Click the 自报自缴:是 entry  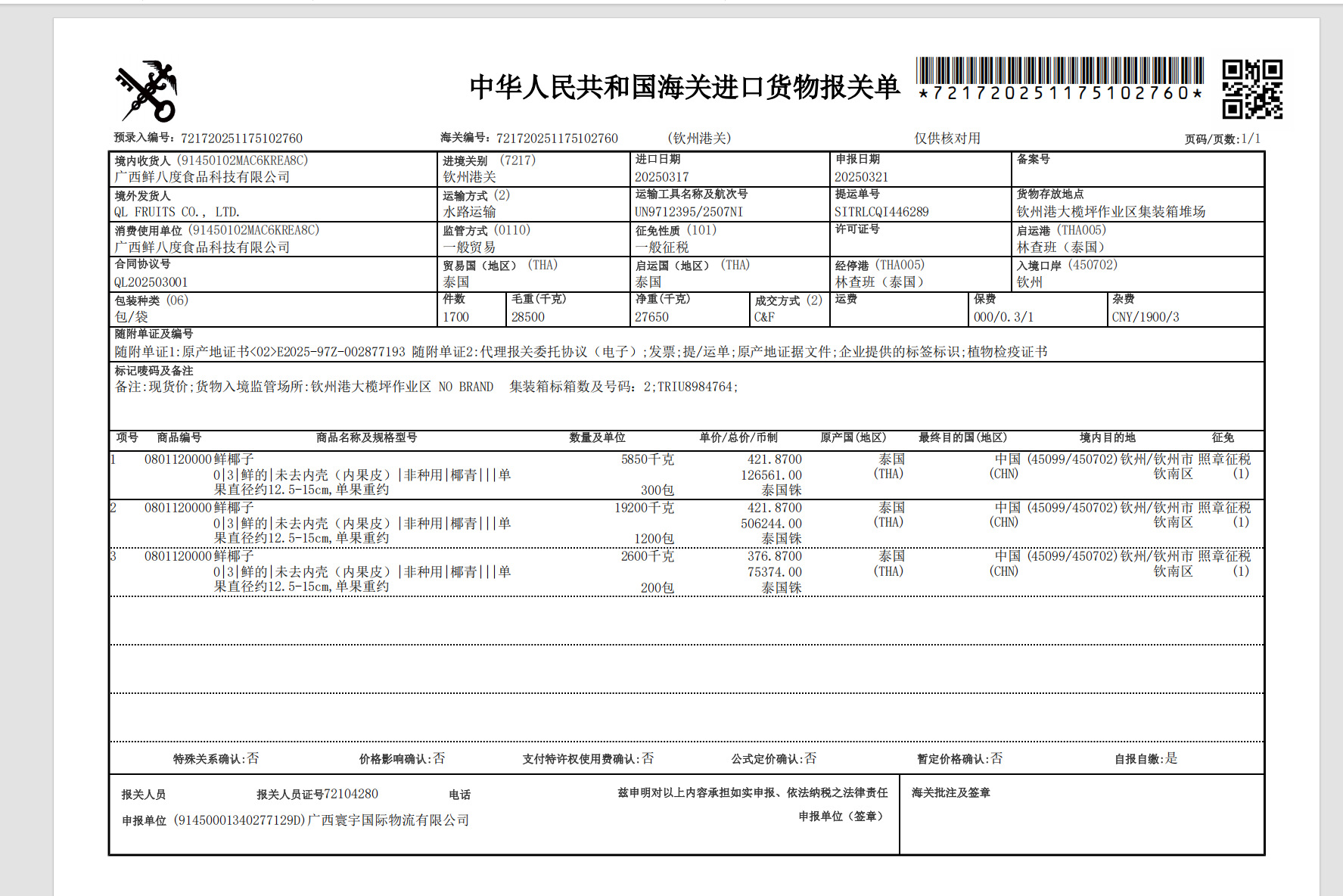[1146, 758]
